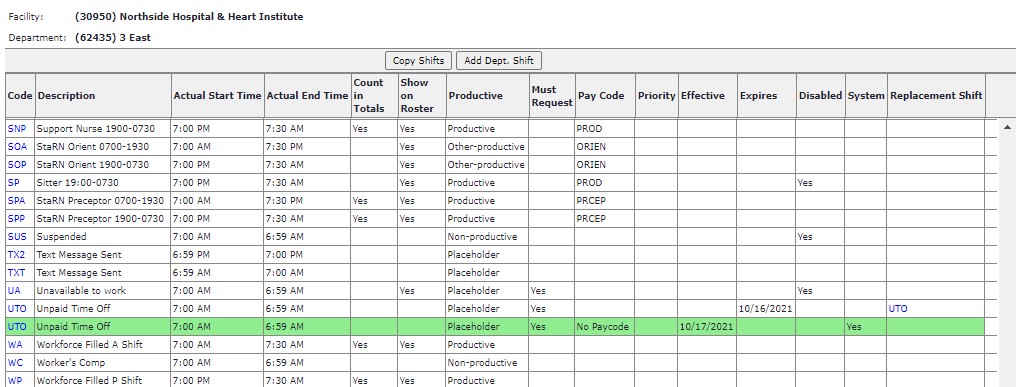The height and width of the screenshot is (387, 1026).
Task: Open the SOA shift code link
Action: tap(17, 147)
